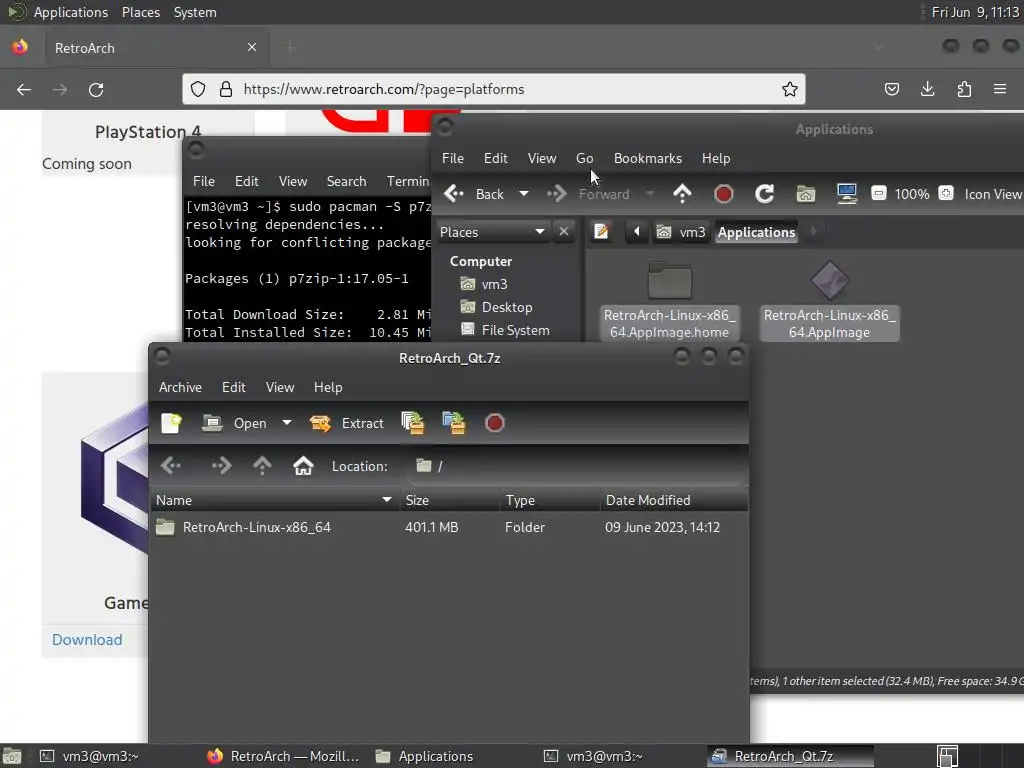Select the RetroArch-Linux-x86_64.AppImage file
Screen dimensions: 1024x768
pyautogui.click(x=829, y=300)
